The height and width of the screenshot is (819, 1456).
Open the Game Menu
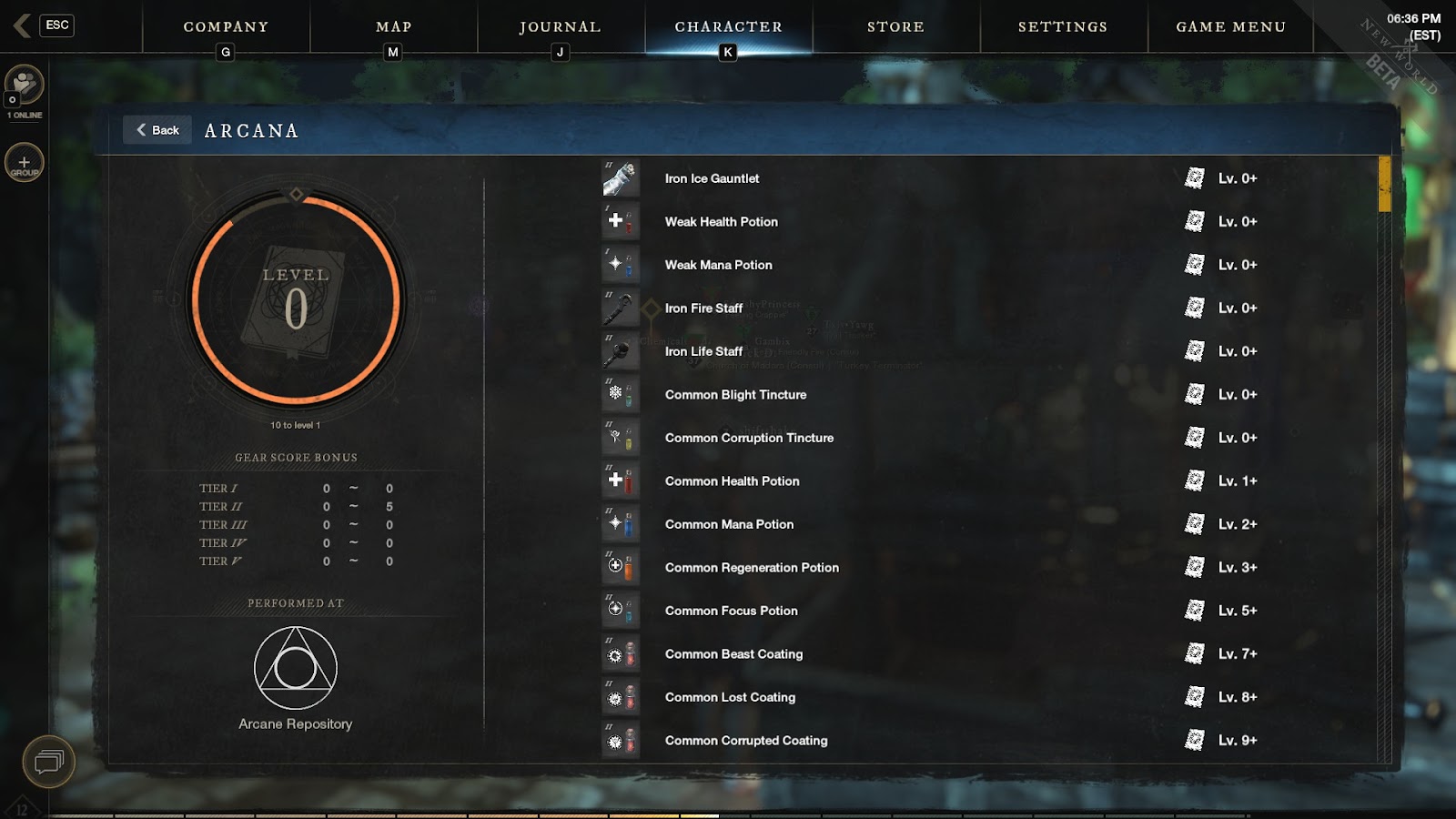point(1231,26)
